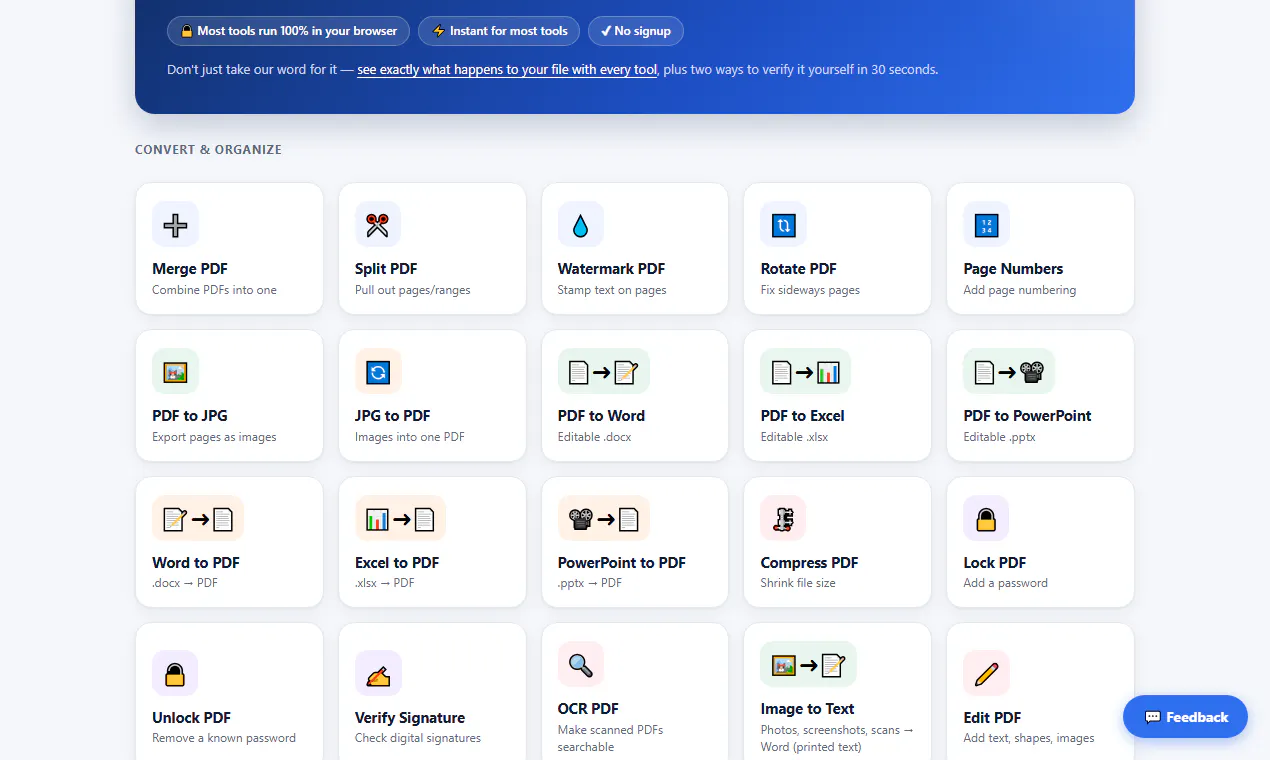Open the Watermark PDF droplet icon
Screen dimensions: 1270x760
click(x=581, y=225)
